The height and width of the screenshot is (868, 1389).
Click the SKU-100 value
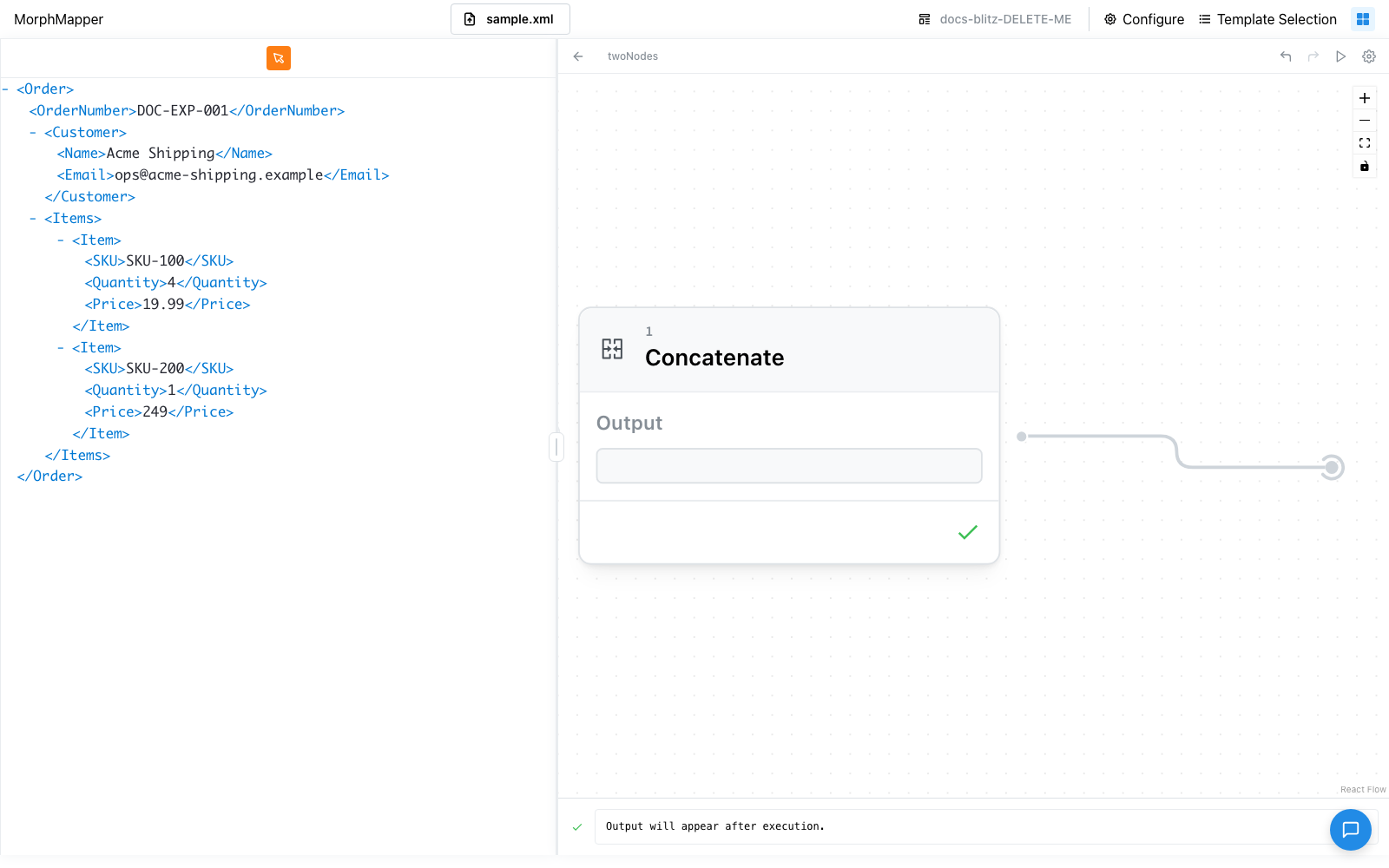155,261
